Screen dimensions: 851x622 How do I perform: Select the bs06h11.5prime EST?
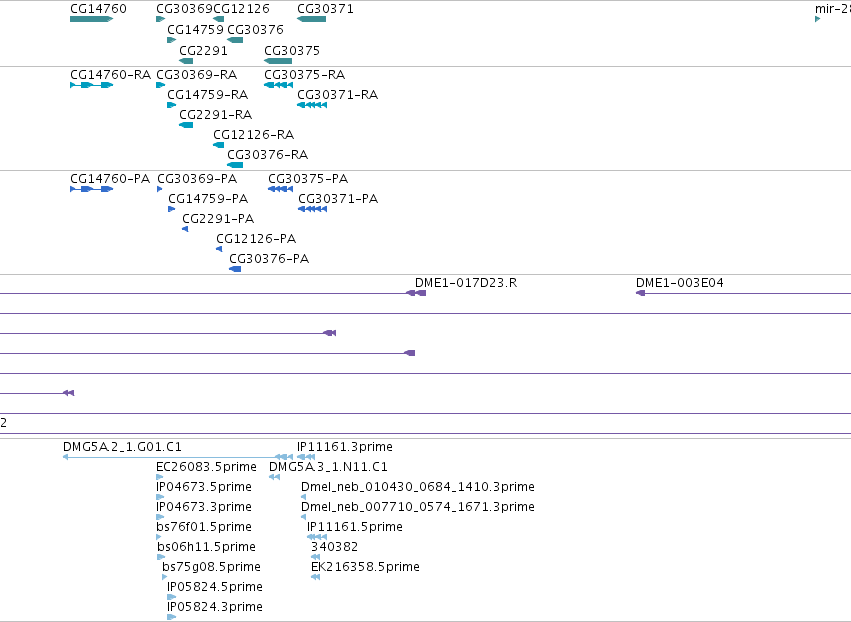pyautogui.click(x=161, y=557)
